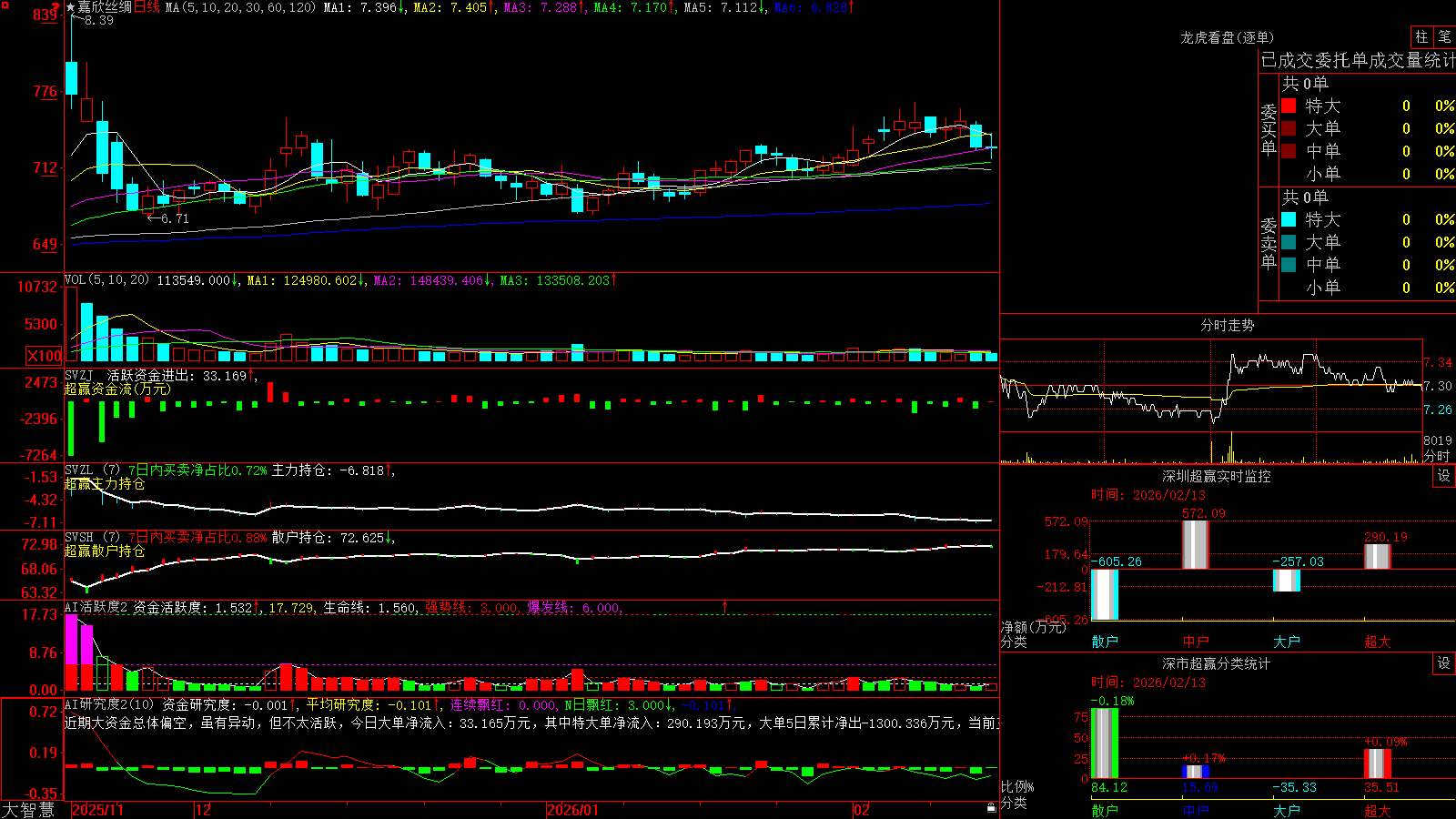
Task: Click the MA1: 7.396 value at top
Action: [360, 7]
